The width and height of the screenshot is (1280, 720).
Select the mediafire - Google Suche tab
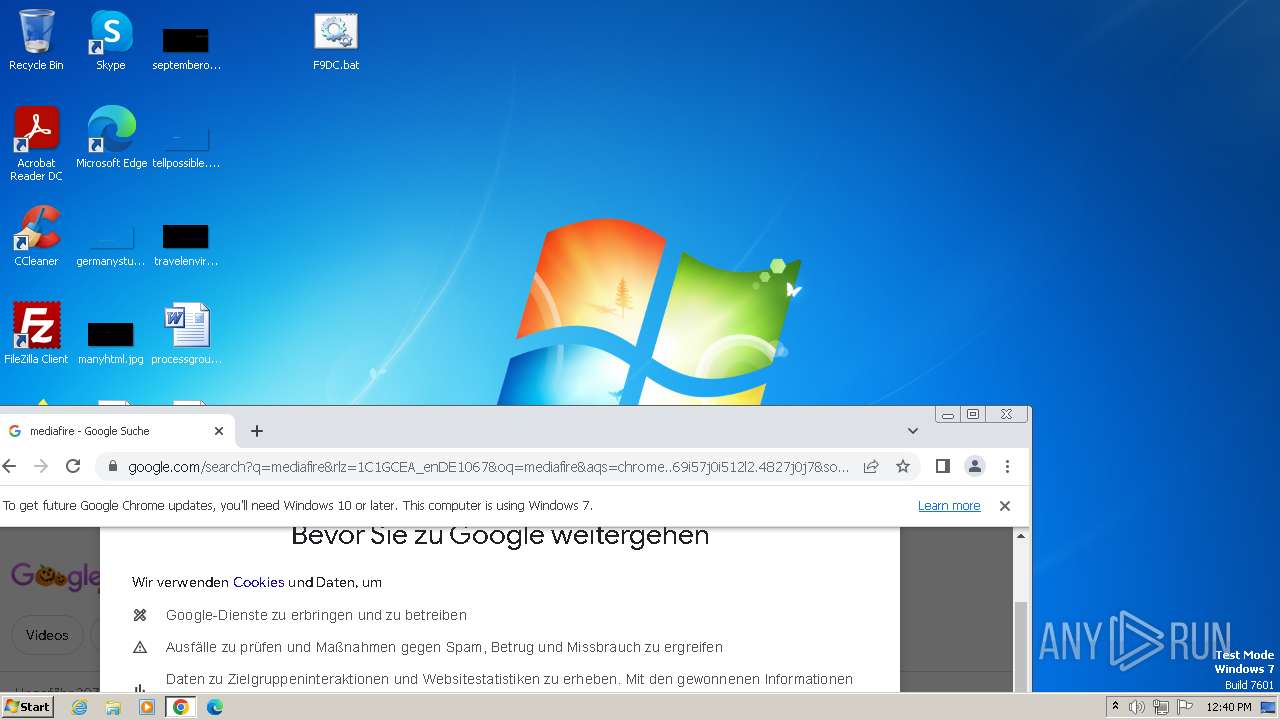(x=116, y=431)
